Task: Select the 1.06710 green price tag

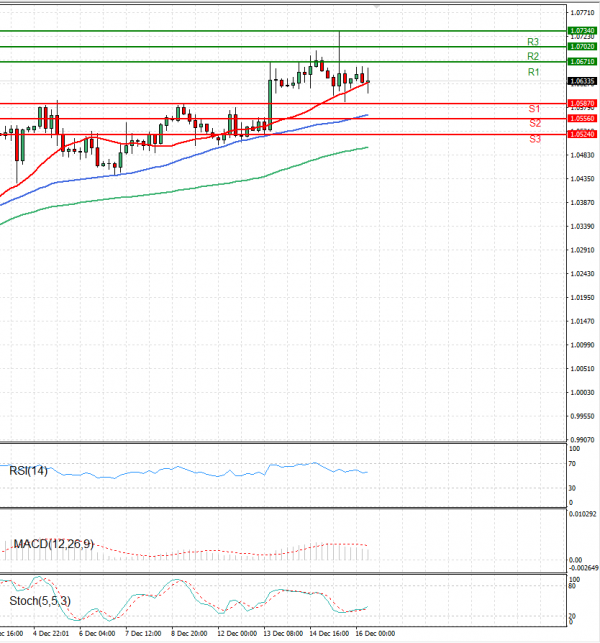Action: coord(582,62)
